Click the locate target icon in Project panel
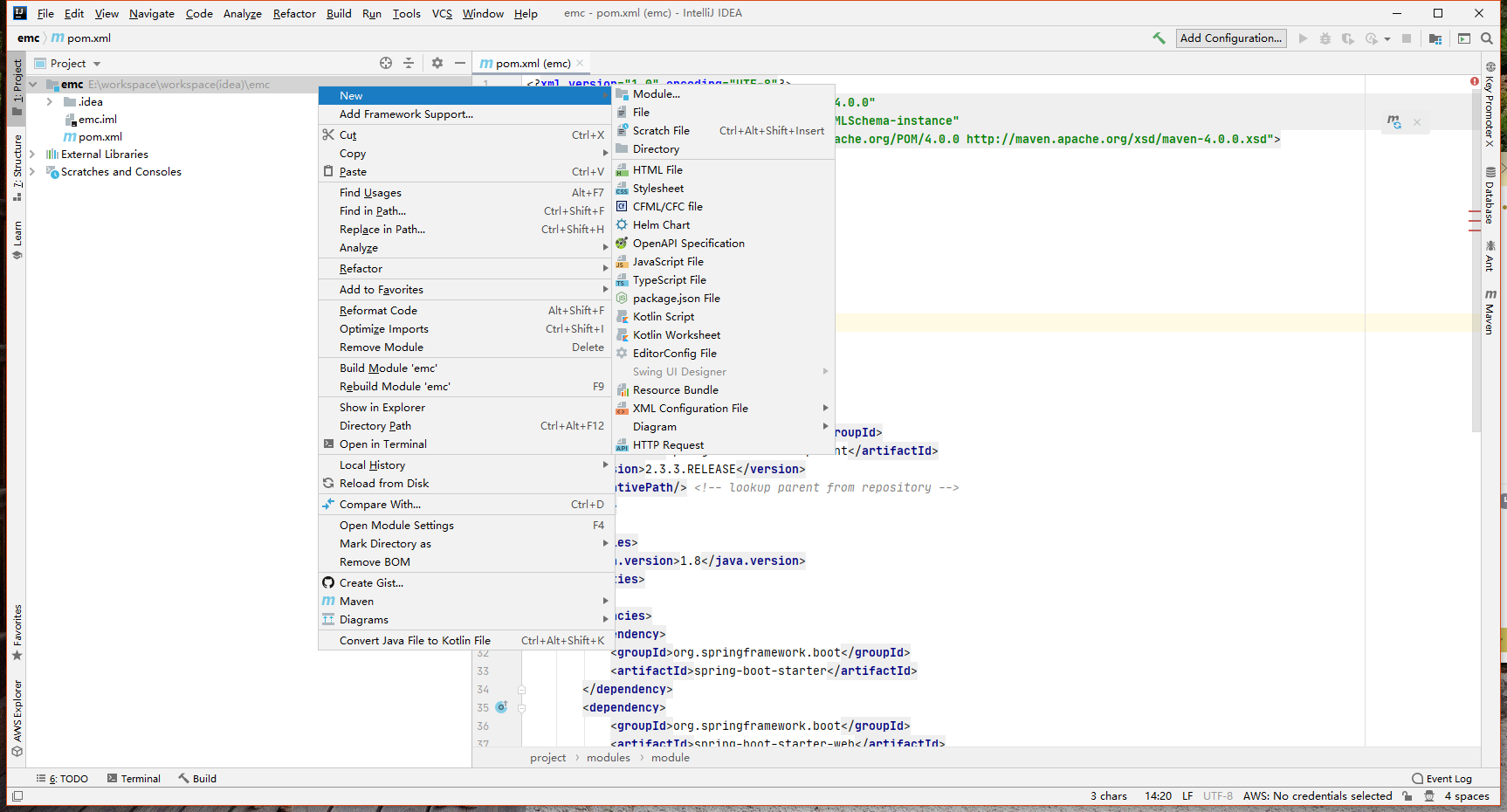 tap(386, 63)
